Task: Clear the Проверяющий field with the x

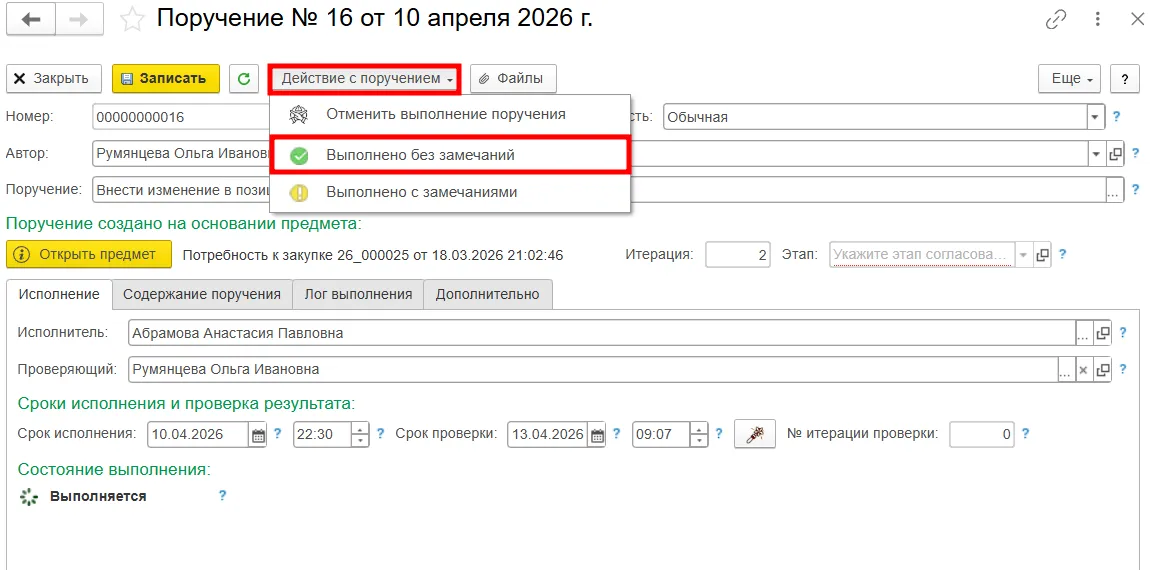Action: (1084, 370)
